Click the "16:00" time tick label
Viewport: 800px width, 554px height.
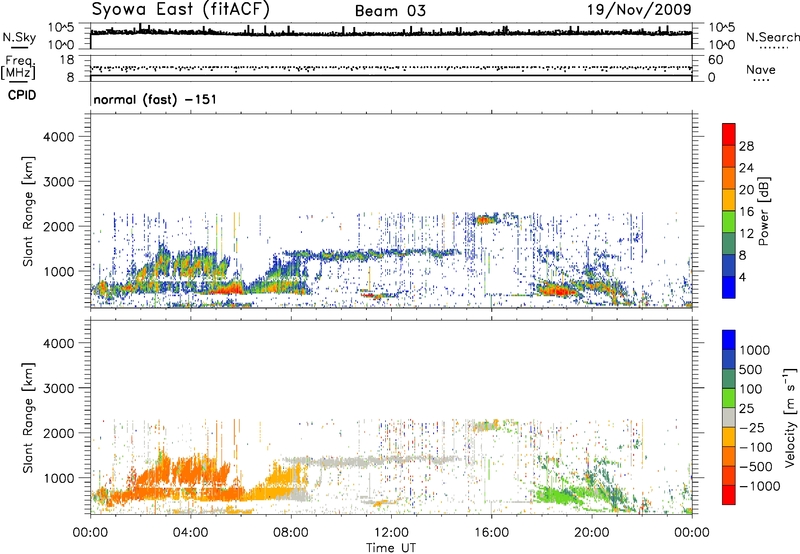click(491, 533)
